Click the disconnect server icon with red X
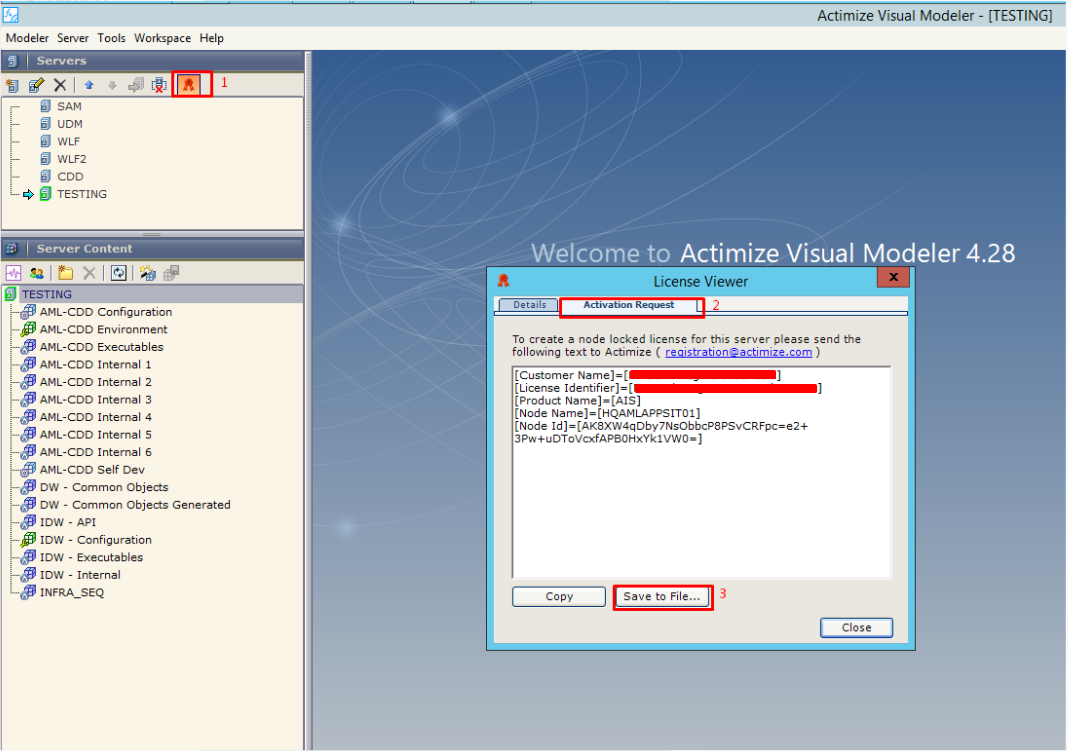This screenshot has width=1068, height=751. coord(159,85)
